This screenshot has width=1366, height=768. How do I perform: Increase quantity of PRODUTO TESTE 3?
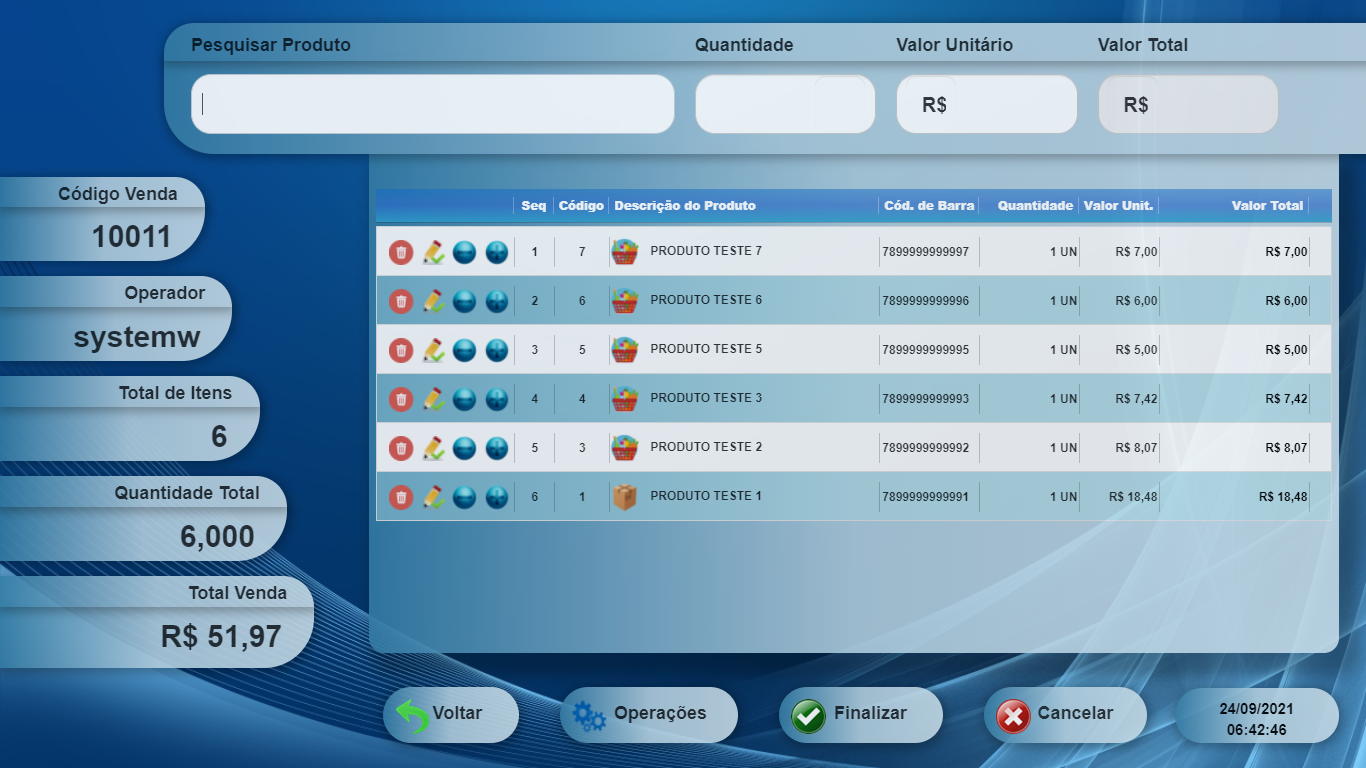point(497,399)
